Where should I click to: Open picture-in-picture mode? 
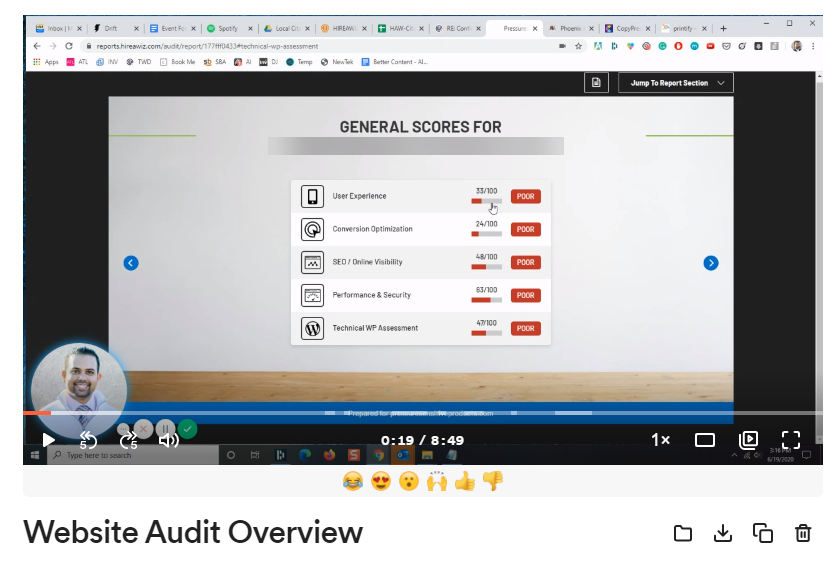pos(748,440)
